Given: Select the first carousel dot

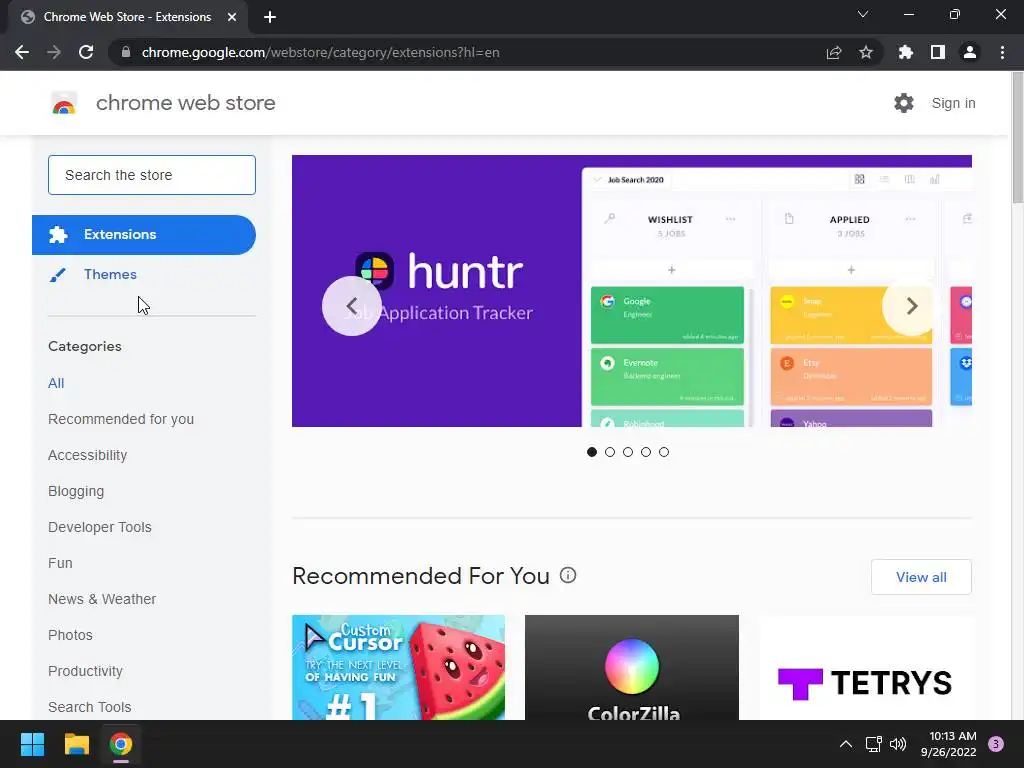Looking at the screenshot, I should click(x=592, y=452).
